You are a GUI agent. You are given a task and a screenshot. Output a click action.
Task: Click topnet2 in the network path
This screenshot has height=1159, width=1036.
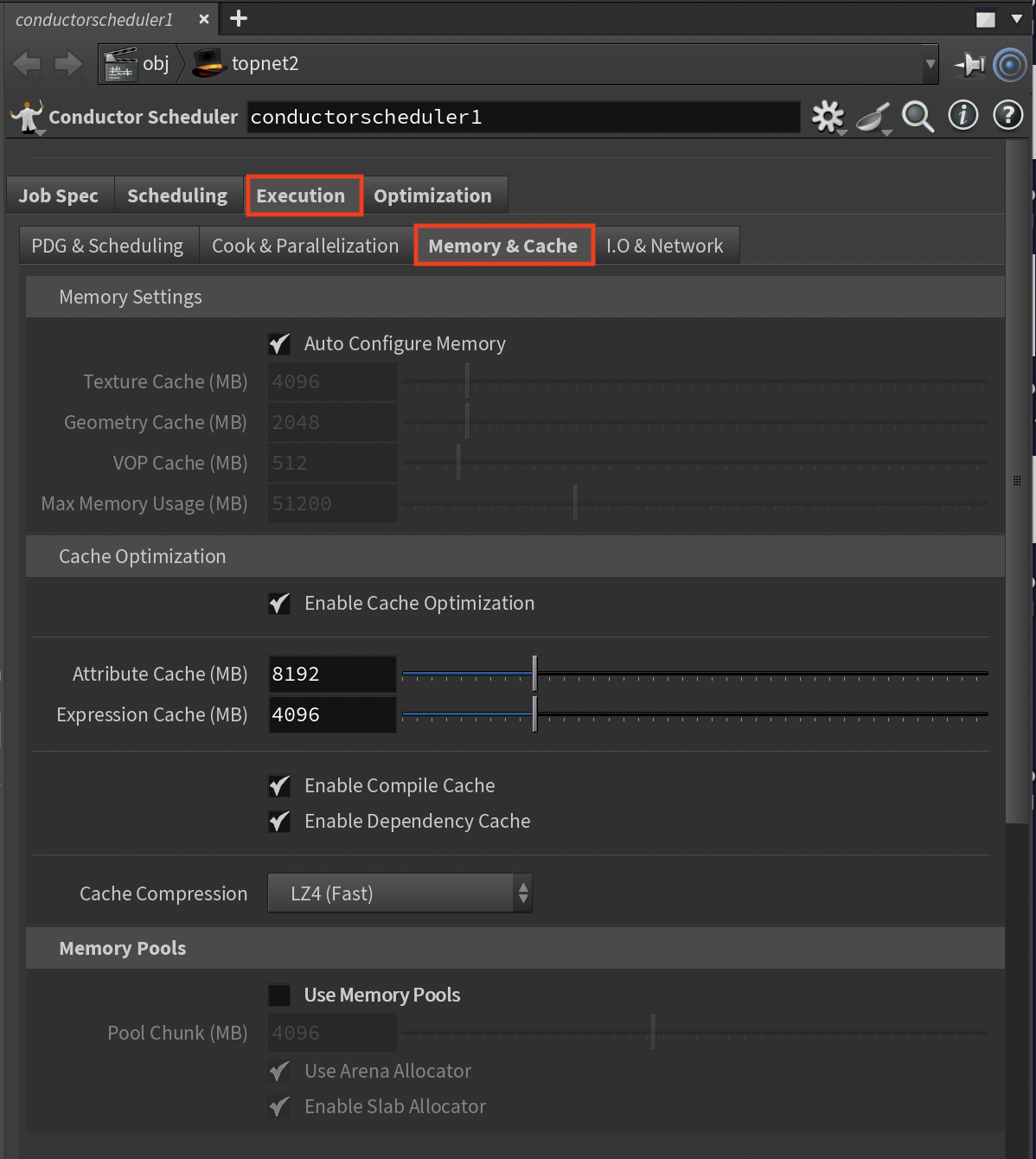[265, 64]
